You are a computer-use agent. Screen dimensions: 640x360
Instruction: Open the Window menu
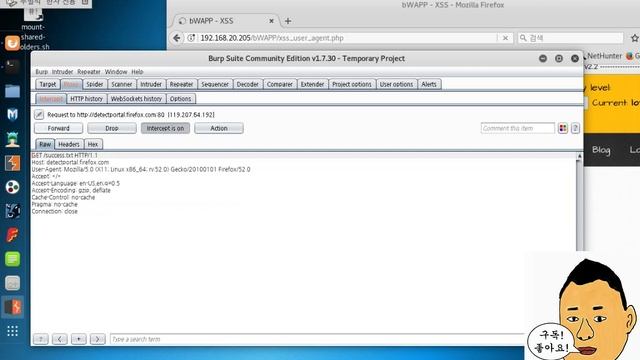tap(116, 72)
